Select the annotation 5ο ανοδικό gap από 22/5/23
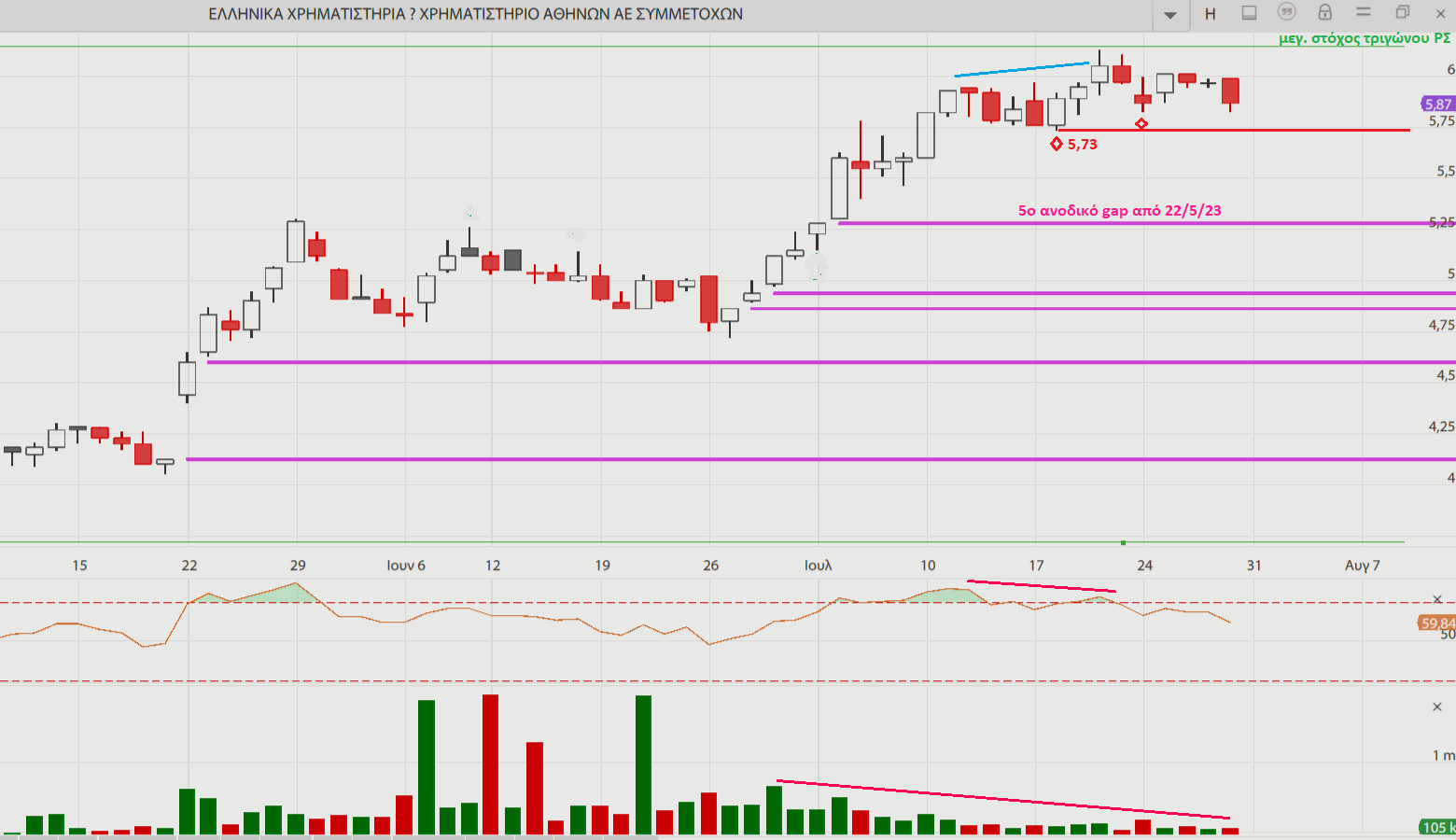Viewport: 1456px width, 840px height. [x=1119, y=210]
